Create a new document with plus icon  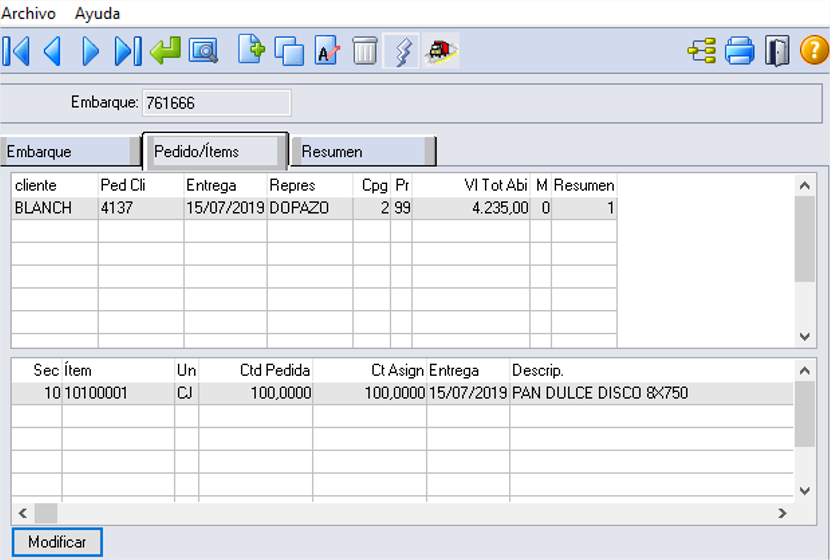pos(251,50)
